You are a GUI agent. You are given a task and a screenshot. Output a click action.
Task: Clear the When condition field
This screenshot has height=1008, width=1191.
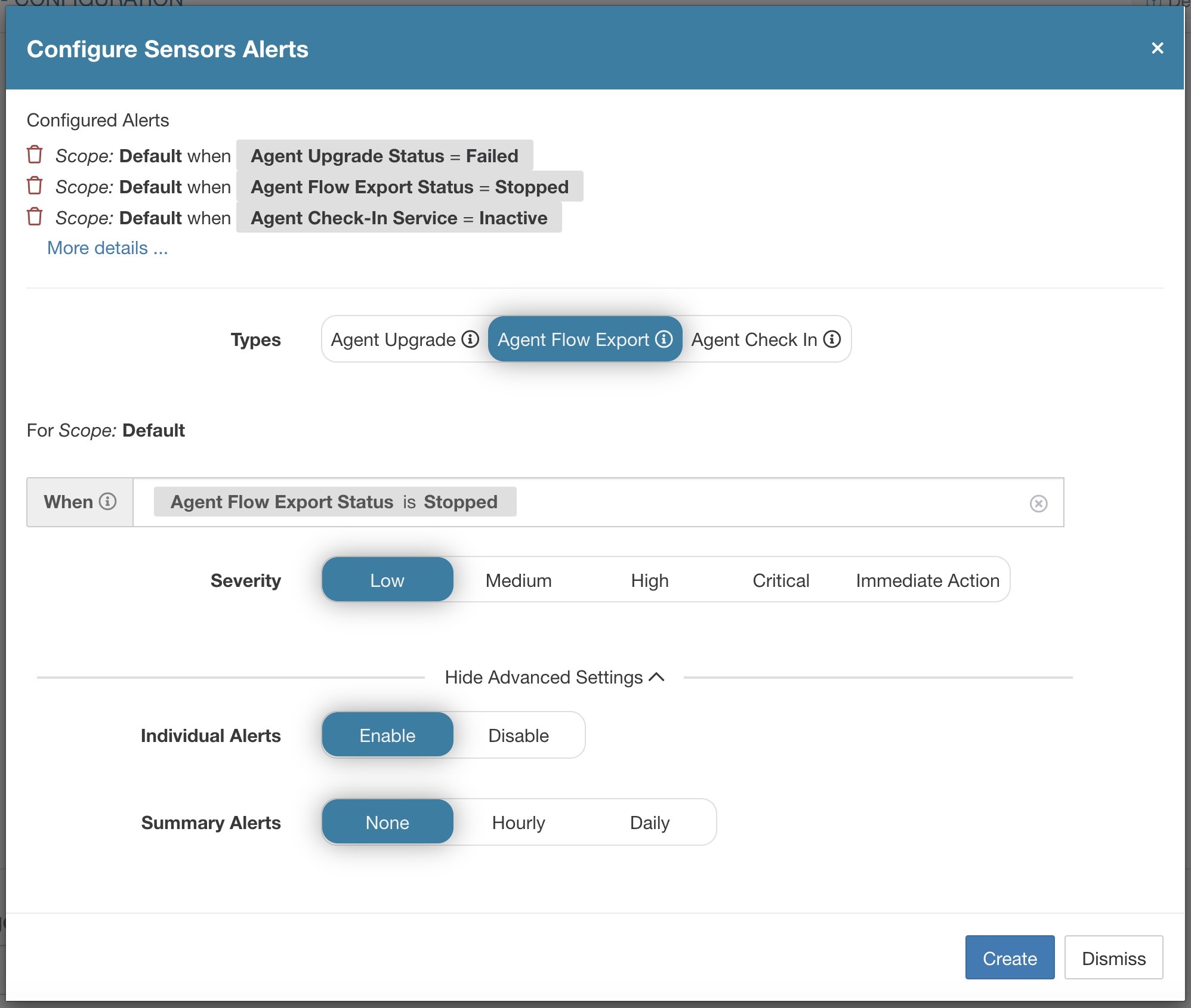pos(1038,503)
